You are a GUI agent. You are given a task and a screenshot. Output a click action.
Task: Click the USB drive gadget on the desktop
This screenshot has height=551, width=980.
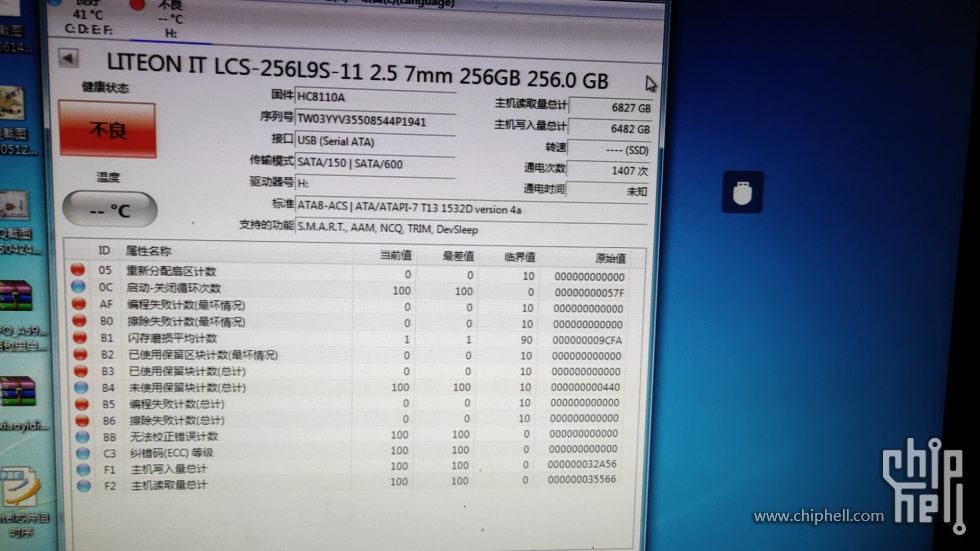point(742,192)
